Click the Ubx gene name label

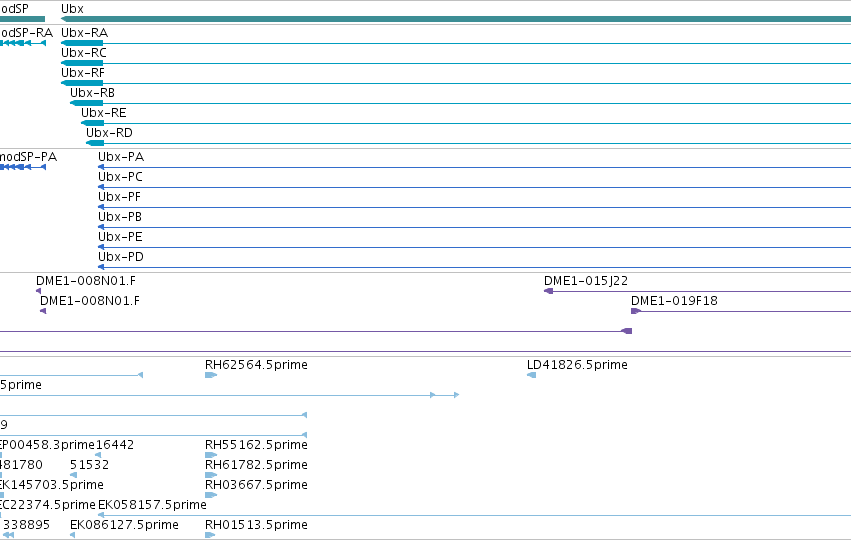tap(72, 9)
